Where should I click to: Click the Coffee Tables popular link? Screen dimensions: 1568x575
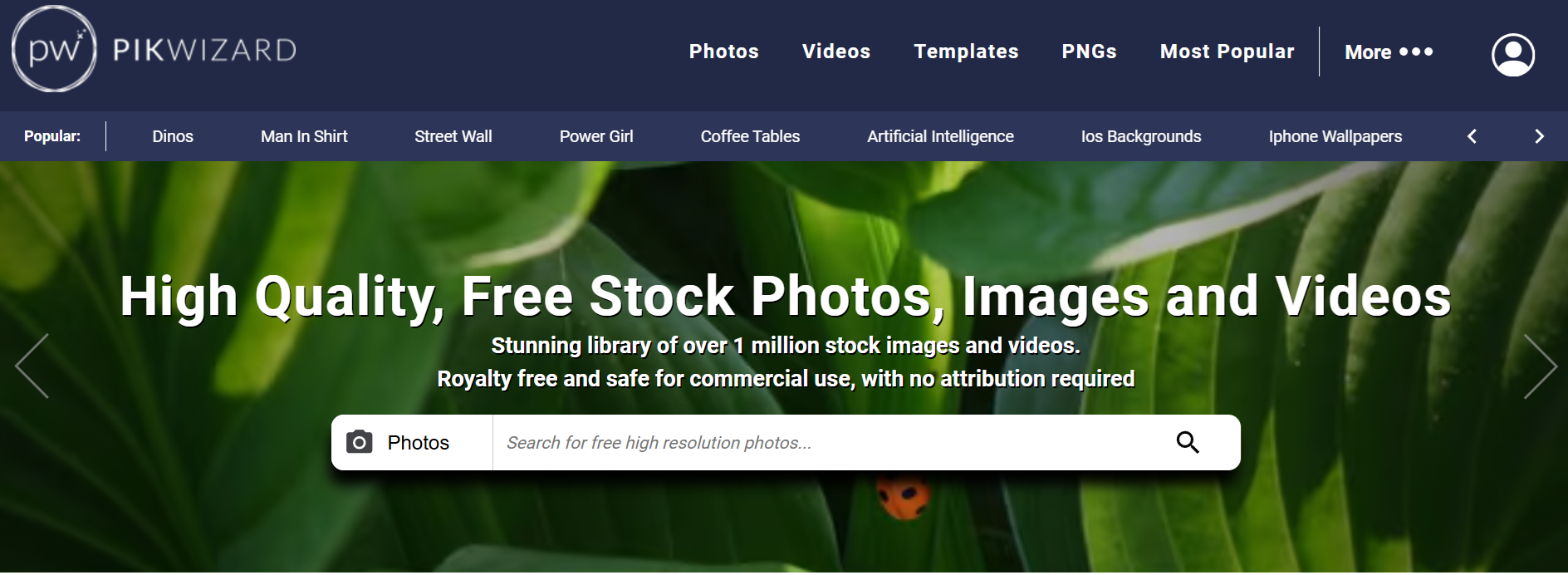[750, 136]
